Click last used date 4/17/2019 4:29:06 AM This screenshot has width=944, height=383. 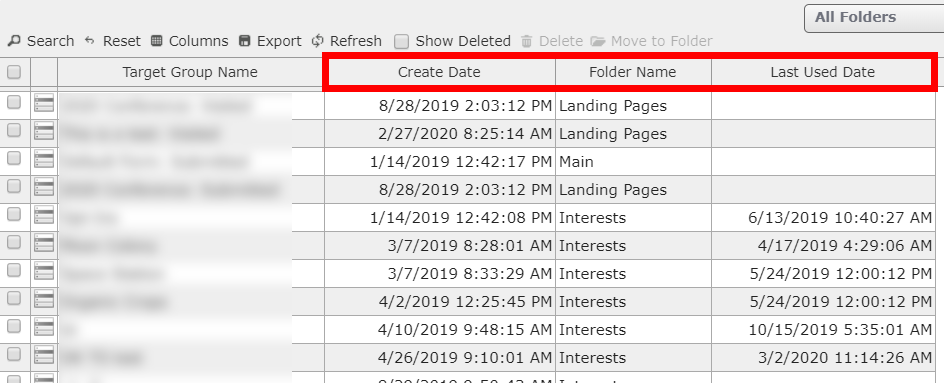point(845,246)
